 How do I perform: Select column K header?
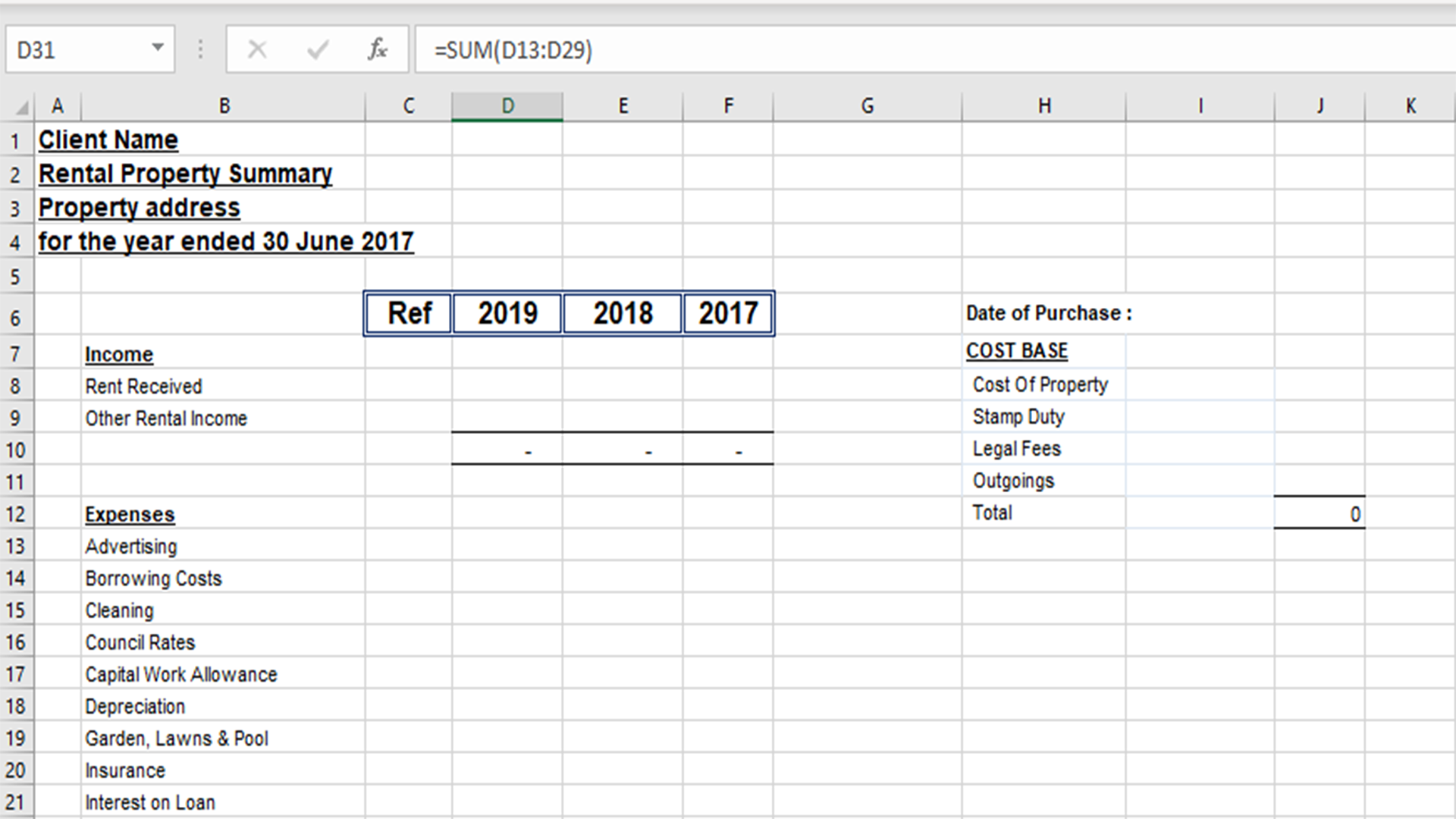[x=1410, y=106]
